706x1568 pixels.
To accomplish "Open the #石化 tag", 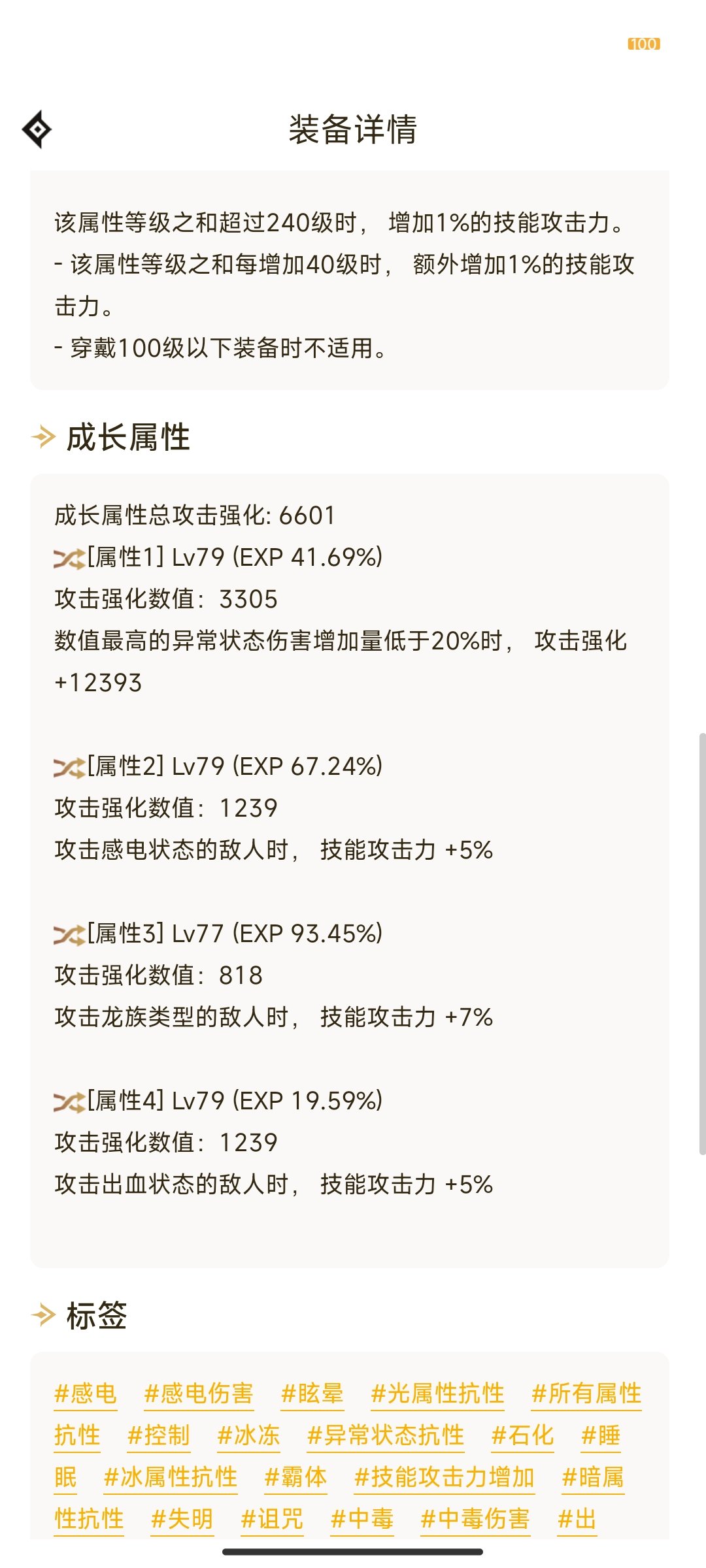I will 523,1435.
